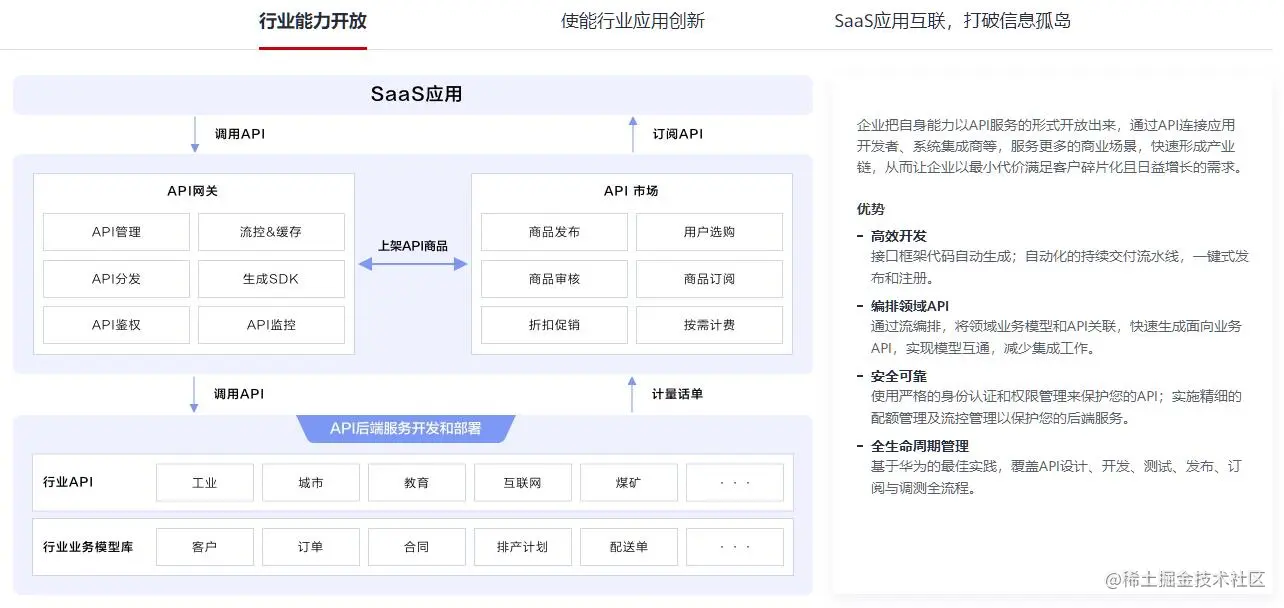The height and width of the screenshot is (608, 1284).
Task: Click the 排产计划 model box
Action: [x=523, y=547]
